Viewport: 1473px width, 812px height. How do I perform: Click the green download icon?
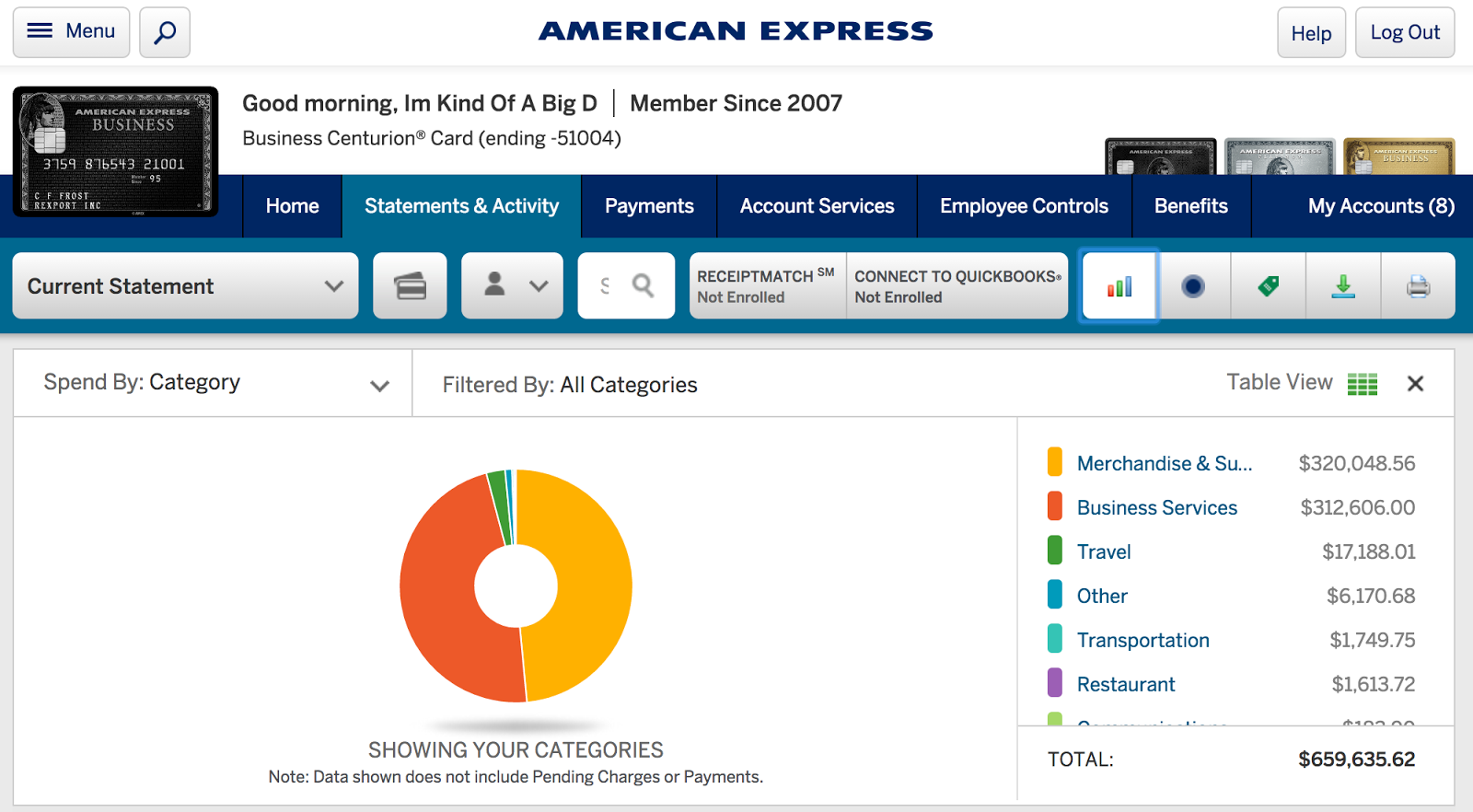pyautogui.click(x=1343, y=286)
